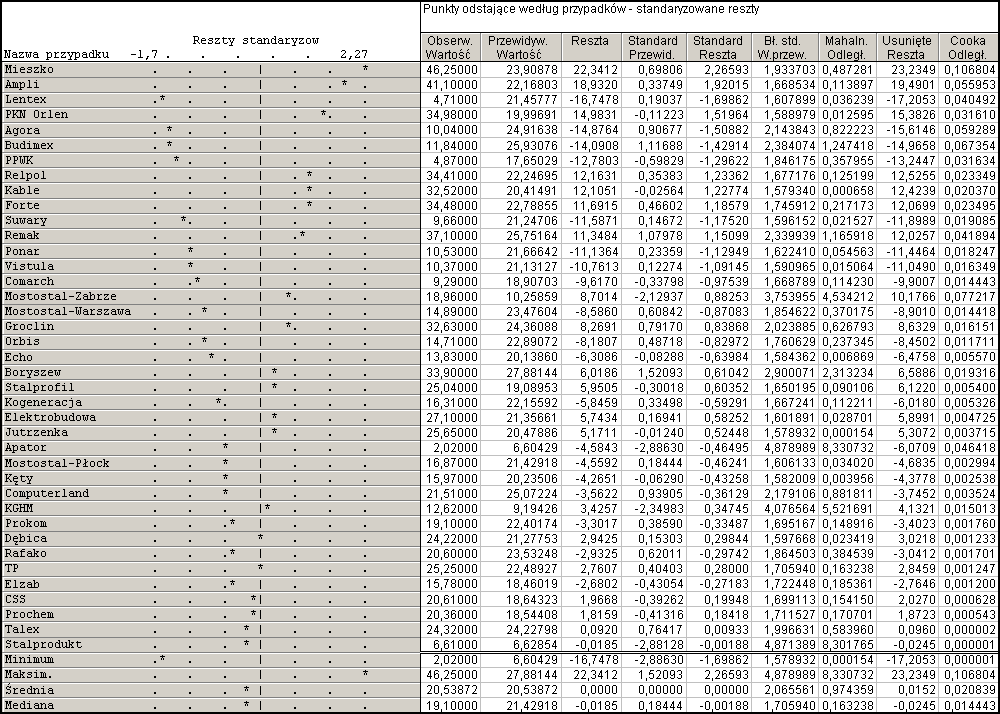Select the Średnia summary row label
The image size is (1000, 714).
29,690
